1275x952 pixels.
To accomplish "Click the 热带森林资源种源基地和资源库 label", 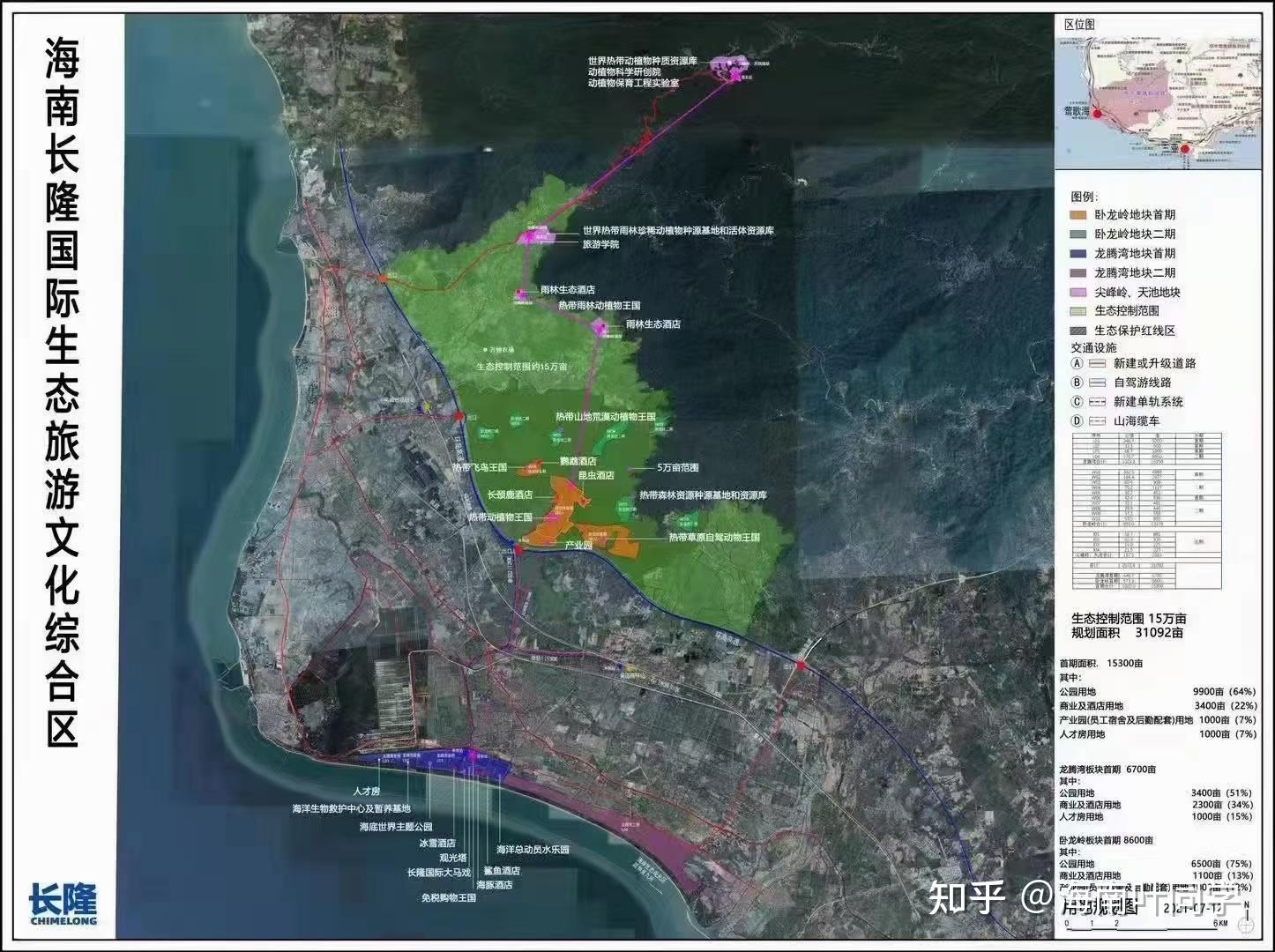I will tap(703, 495).
